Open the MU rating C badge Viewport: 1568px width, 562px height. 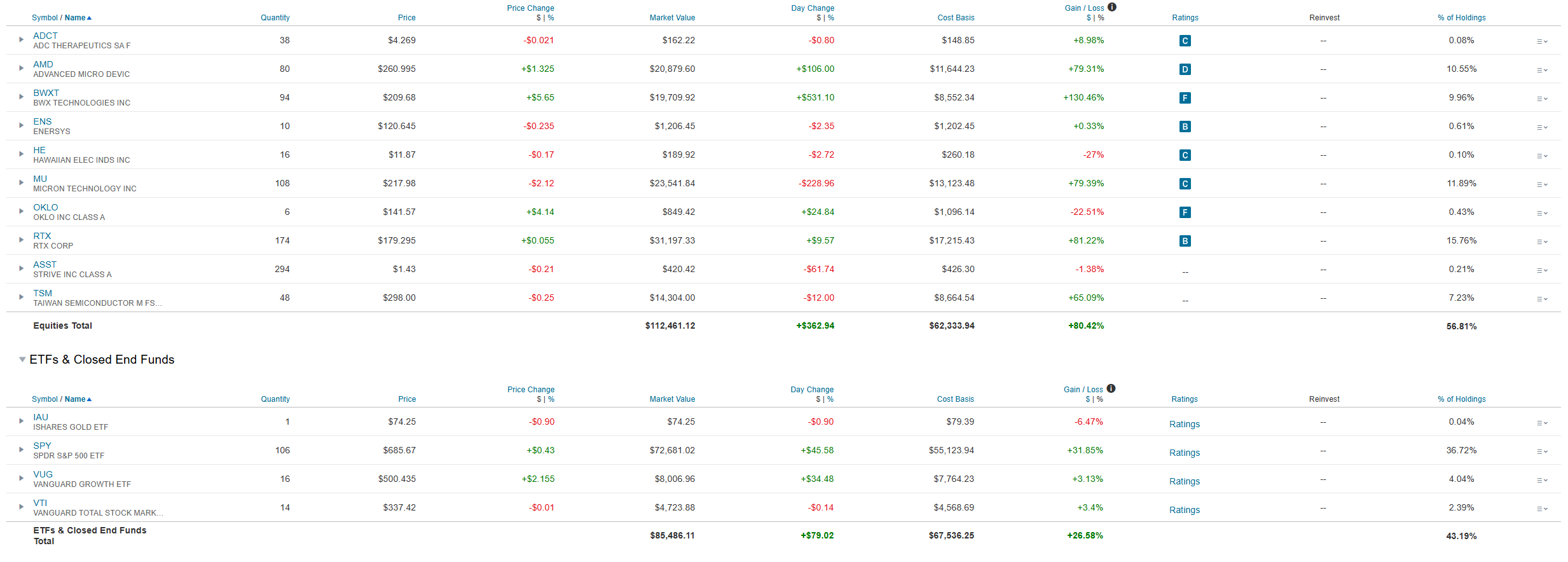coord(1185,184)
